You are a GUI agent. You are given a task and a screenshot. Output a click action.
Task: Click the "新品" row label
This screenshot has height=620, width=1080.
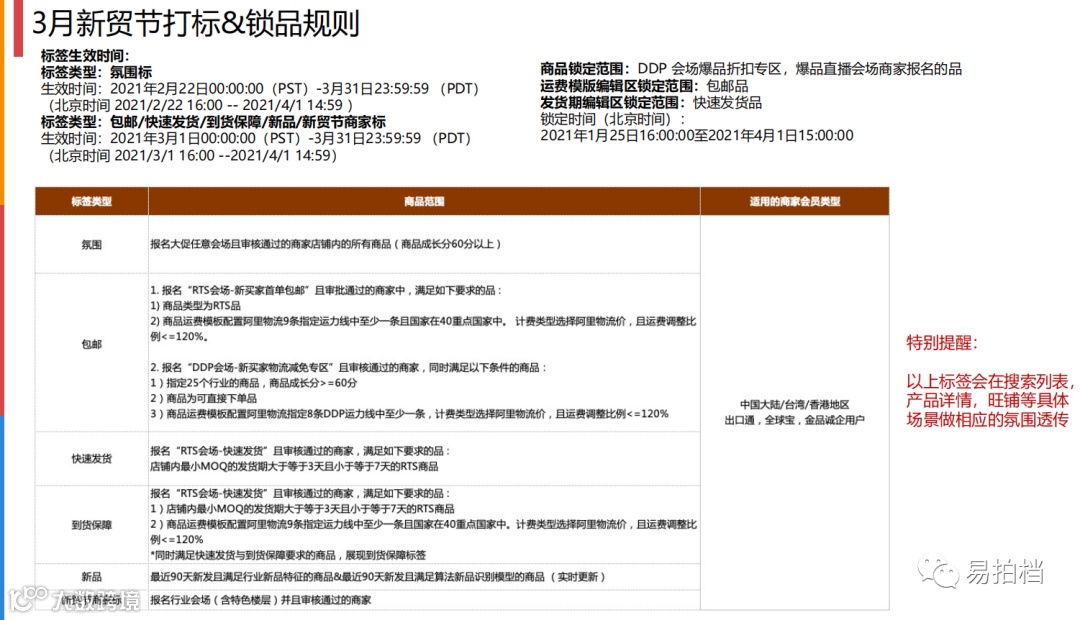(x=92, y=577)
